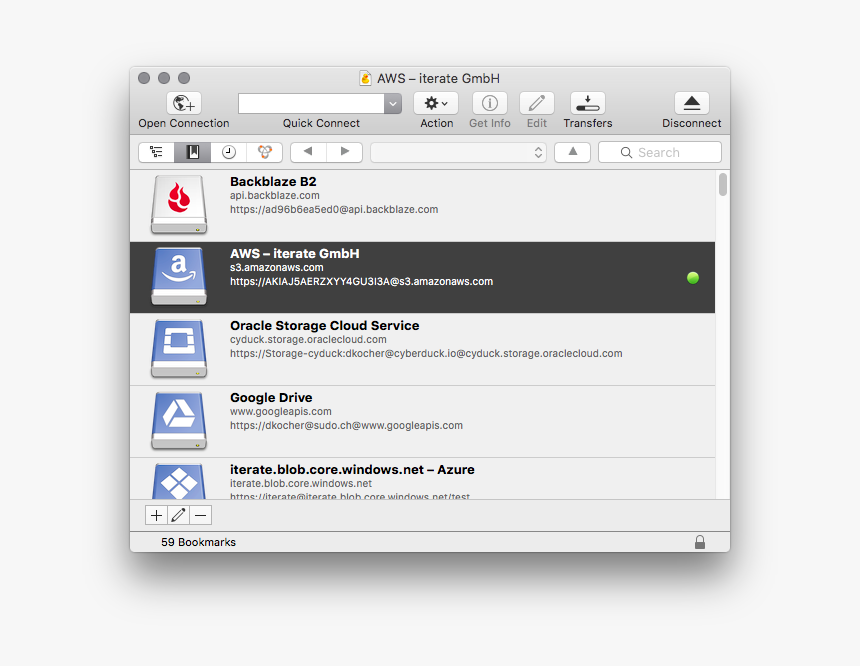Viewport: 860px width, 666px height.
Task: Select the Azure drive icon
Action: click(x=179, y=481)
